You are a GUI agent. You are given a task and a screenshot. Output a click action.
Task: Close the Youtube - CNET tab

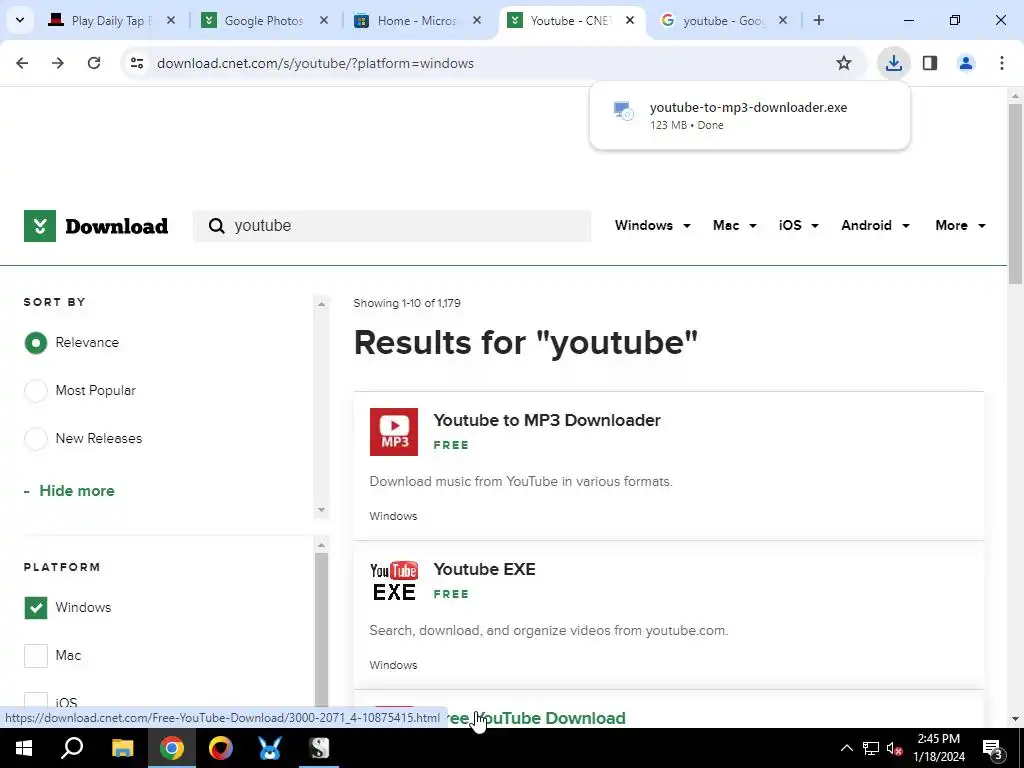(x=630, y=20)
